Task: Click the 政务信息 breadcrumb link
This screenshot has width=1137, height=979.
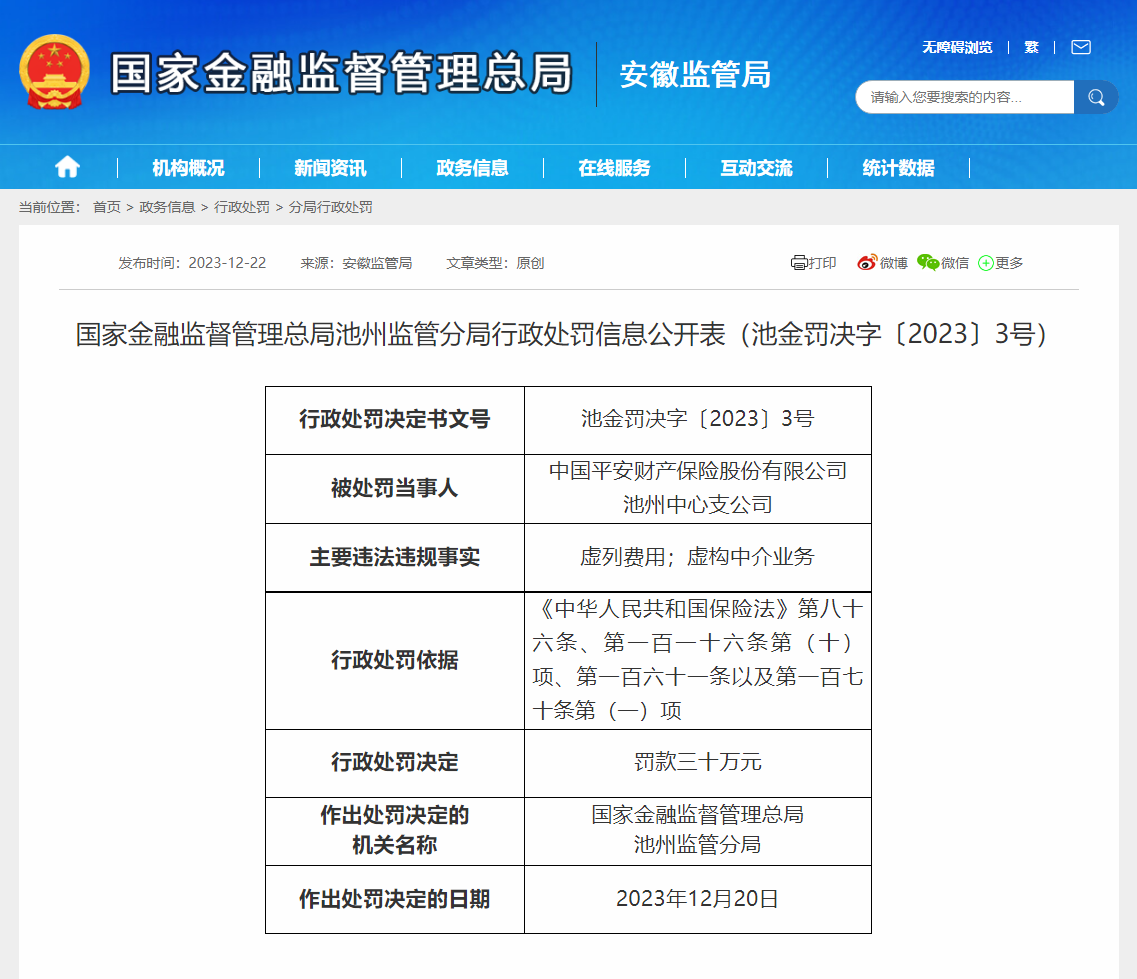Action: point(167,207)
